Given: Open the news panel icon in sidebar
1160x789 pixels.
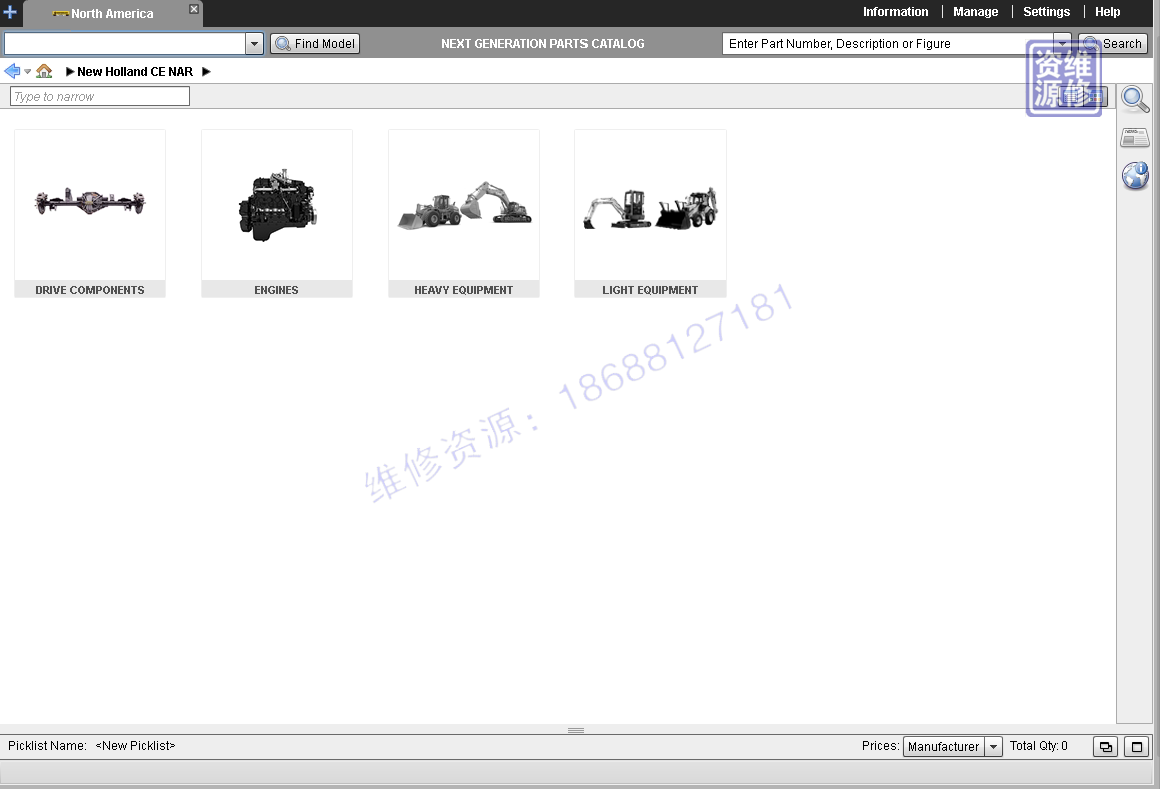Looking at the screenshot, I should pyautogui.click(x=1135, y=138).
